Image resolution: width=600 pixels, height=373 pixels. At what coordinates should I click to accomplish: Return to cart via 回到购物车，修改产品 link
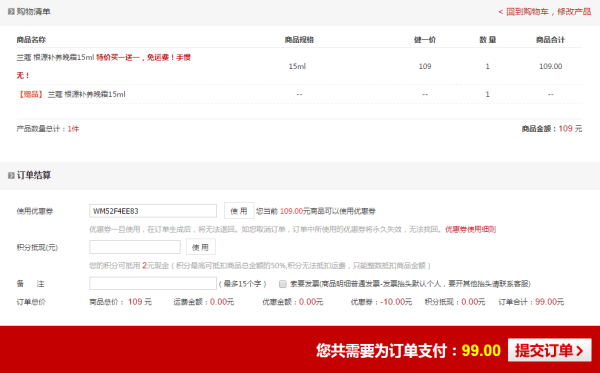[545, 12]
